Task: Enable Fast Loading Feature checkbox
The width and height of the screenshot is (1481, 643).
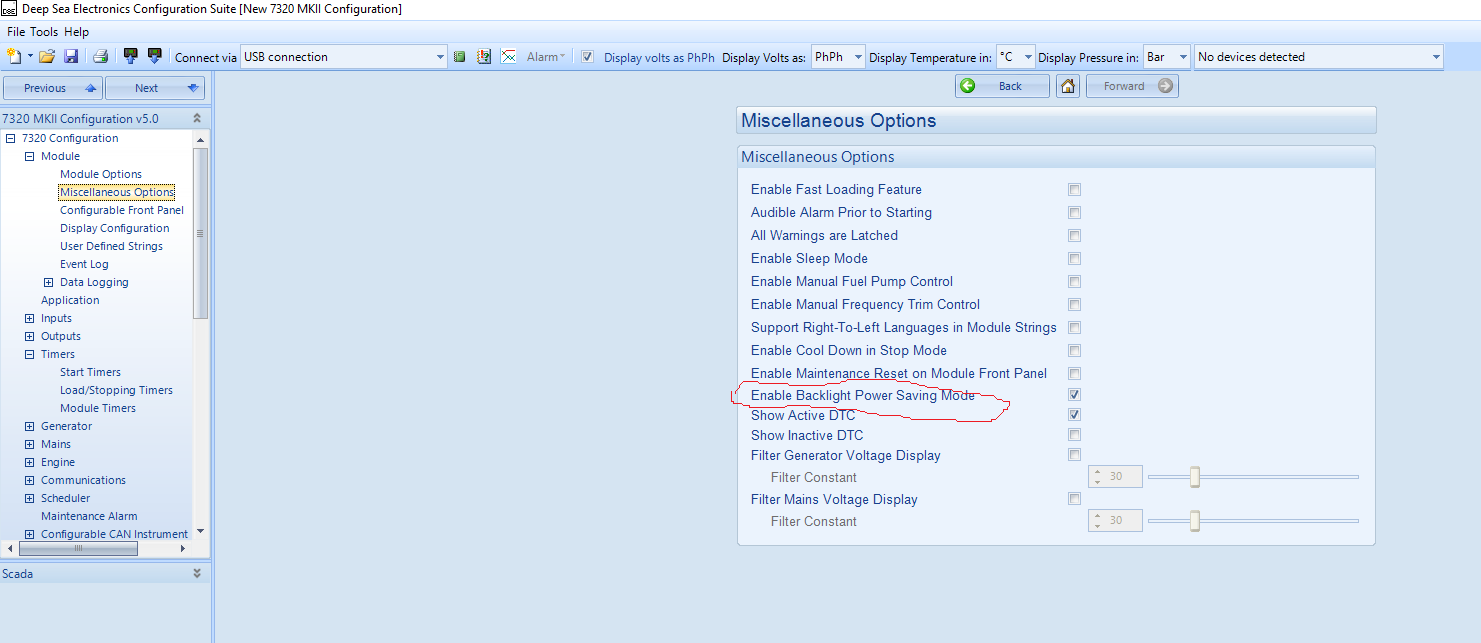Action: point(1074,190)
